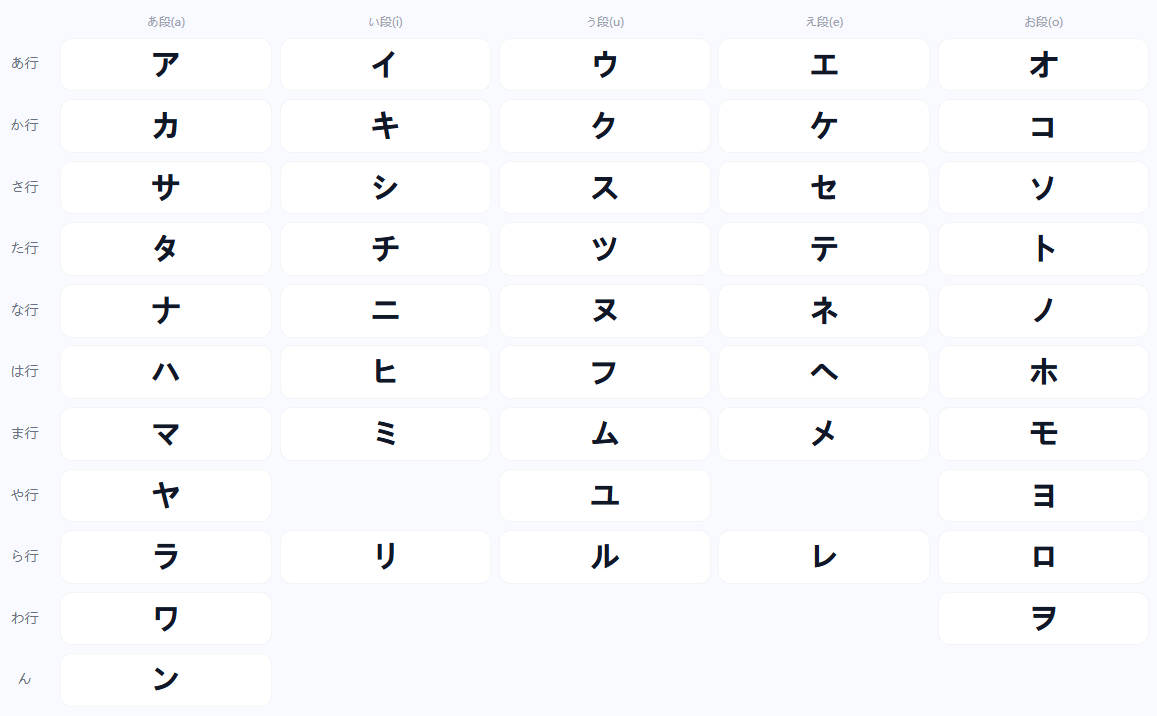This screenshot has height=716, width=1157.
Task: Open the ウ katakana card
Action: pos(605,64)
